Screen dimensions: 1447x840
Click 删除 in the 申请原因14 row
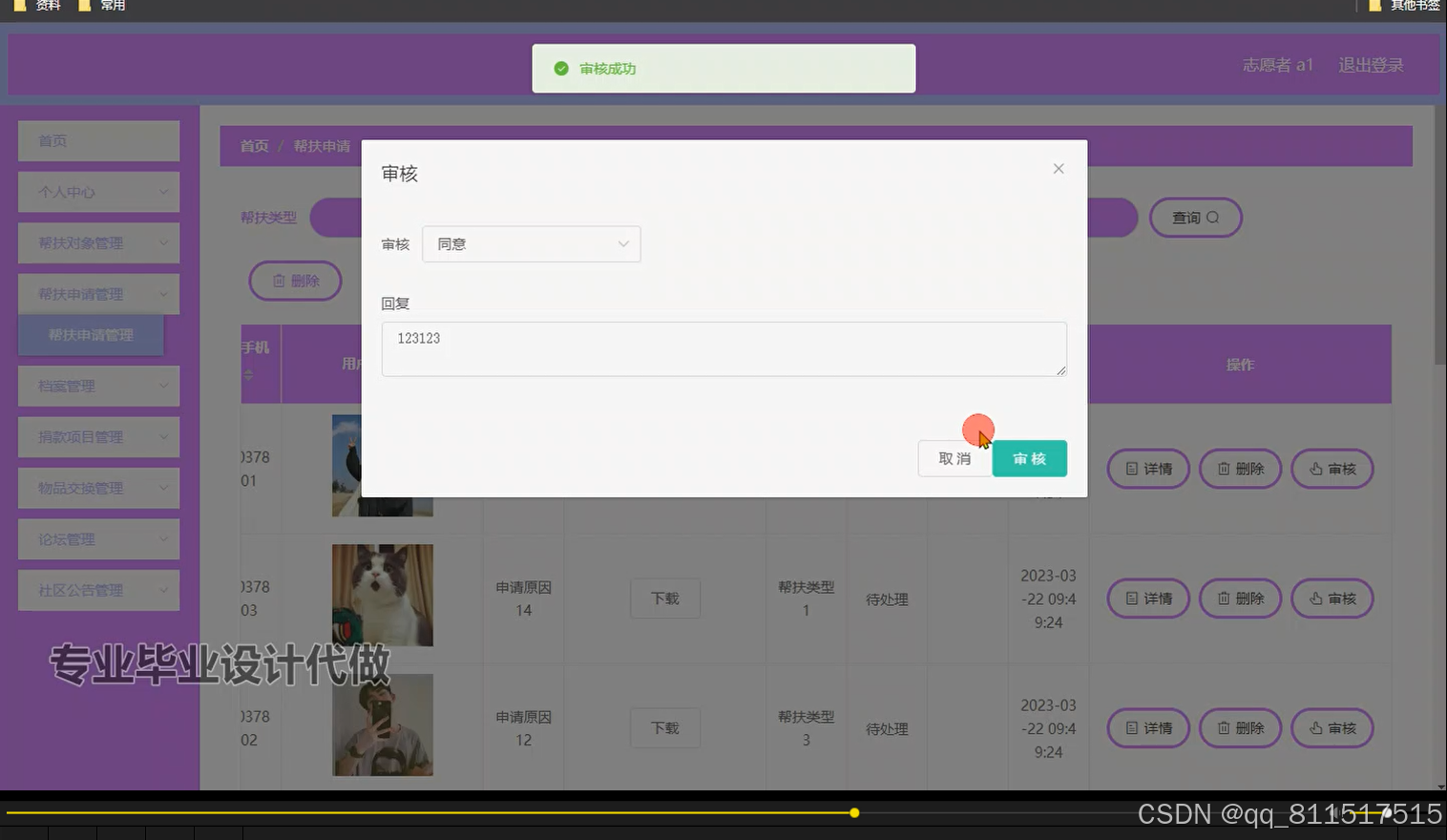(x=1240, y=598)
